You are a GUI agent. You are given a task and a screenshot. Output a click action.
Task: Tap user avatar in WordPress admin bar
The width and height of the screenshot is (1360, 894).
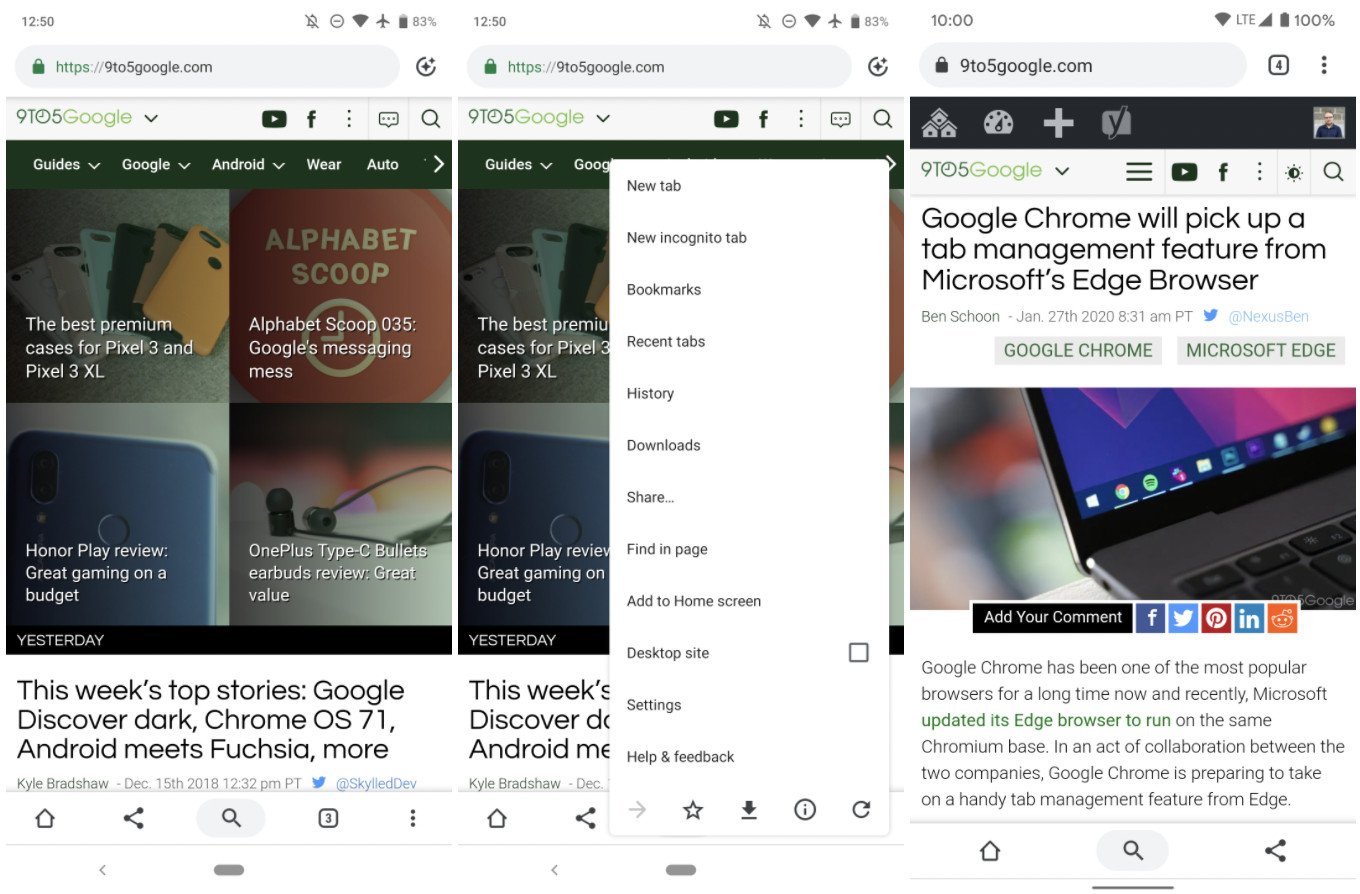[x=1329, y=122]
